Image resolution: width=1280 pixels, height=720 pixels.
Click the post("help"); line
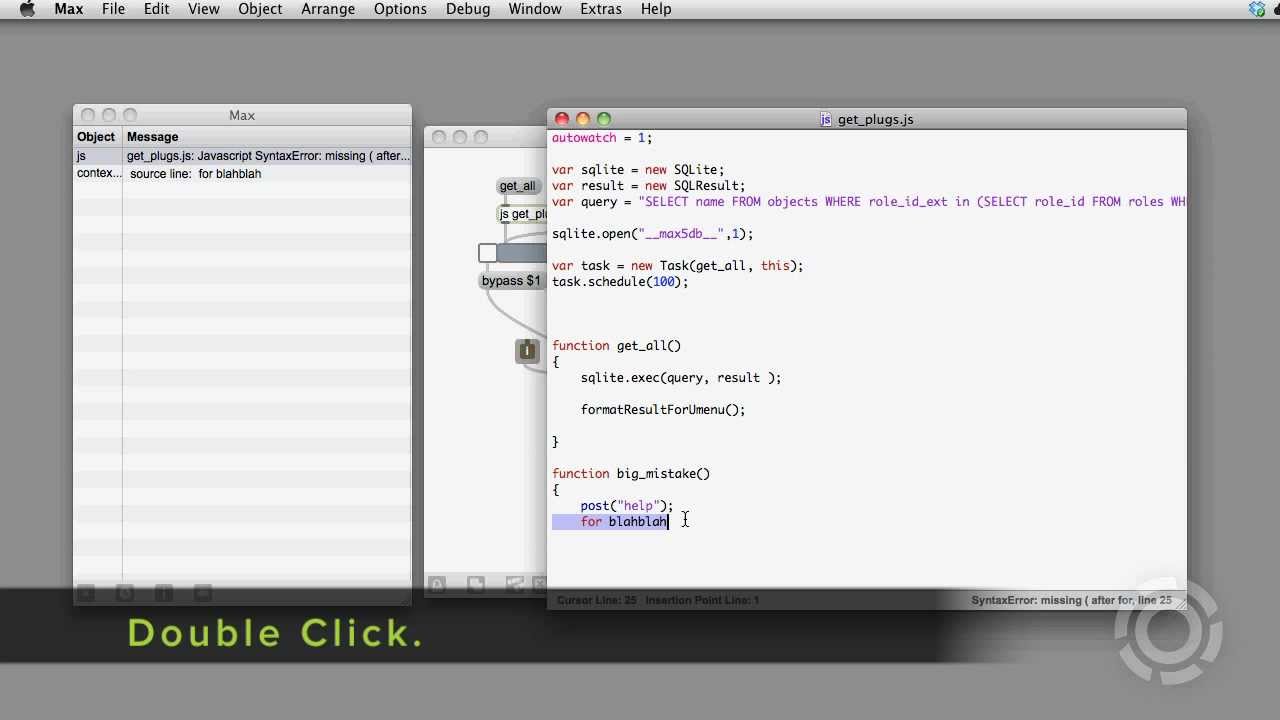tap(627, 506)
